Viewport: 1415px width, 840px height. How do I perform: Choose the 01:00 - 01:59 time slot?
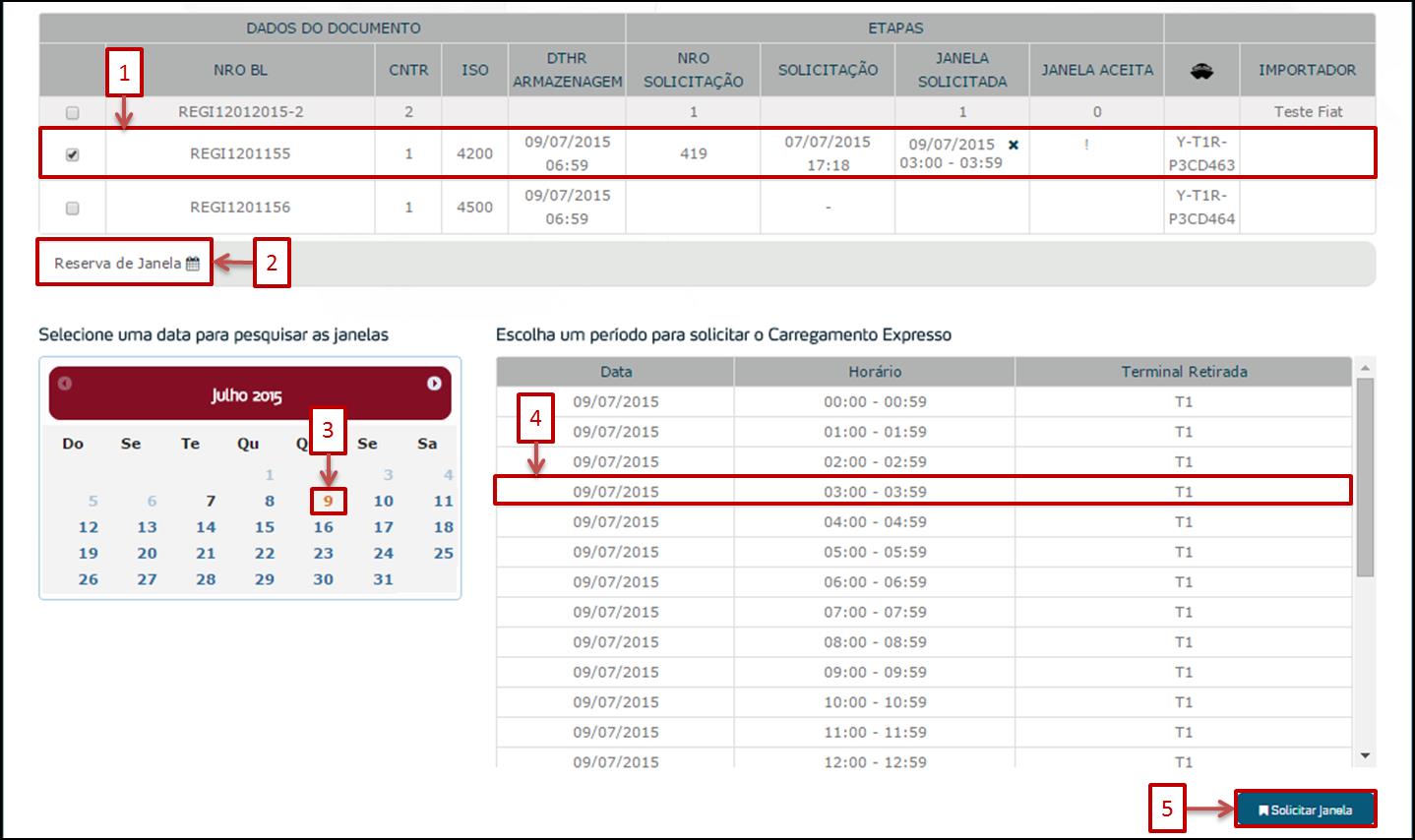tap(924, 432)
